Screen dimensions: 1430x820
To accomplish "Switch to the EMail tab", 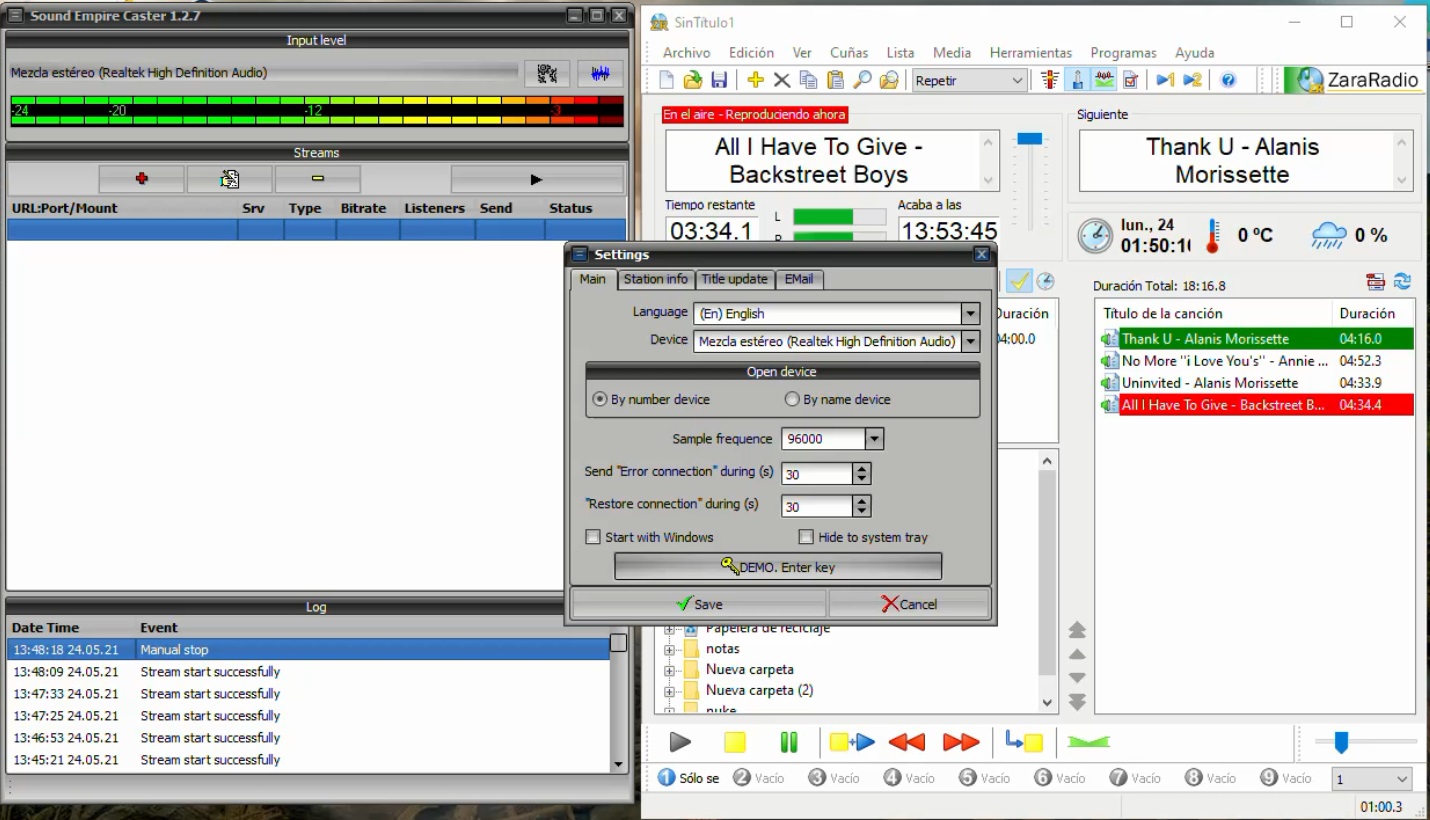I will pyautogui.click(x=799, y=279).
